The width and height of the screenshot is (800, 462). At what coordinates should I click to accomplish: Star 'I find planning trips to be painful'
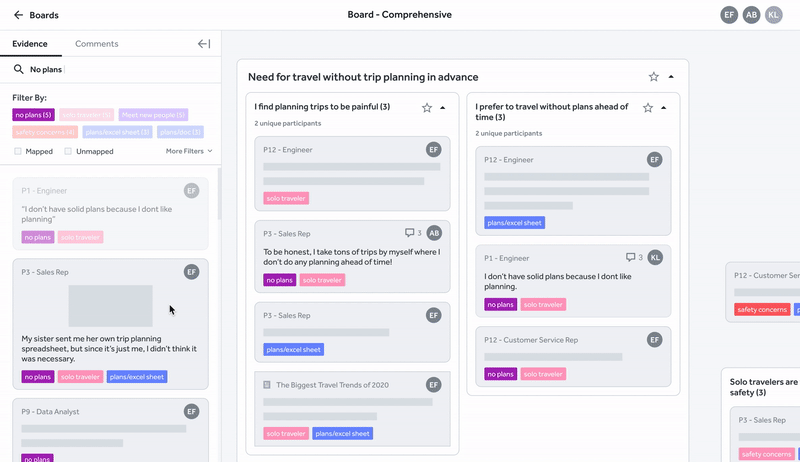(x=427, y=108)
